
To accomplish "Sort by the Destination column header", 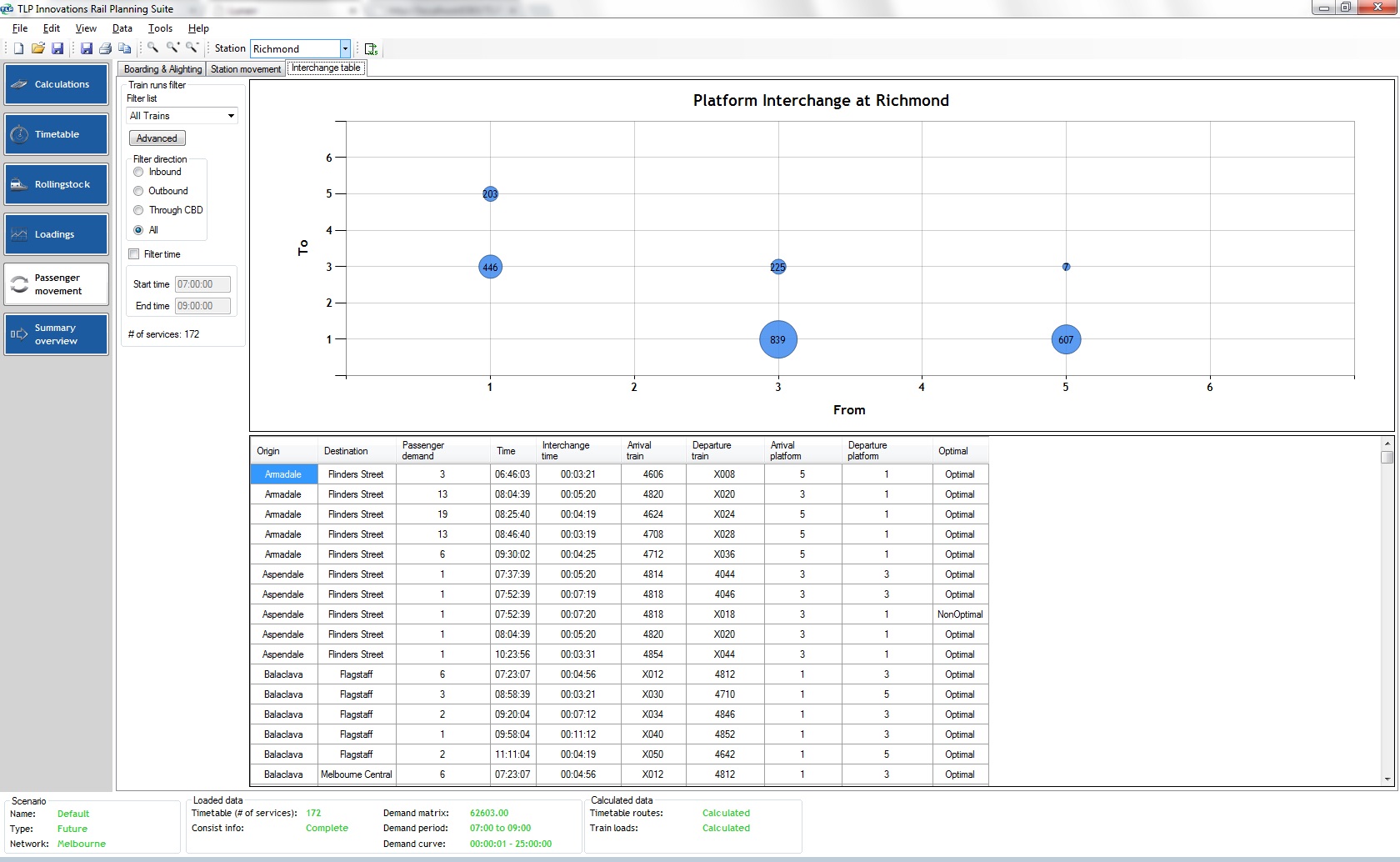I will point(356,451).
